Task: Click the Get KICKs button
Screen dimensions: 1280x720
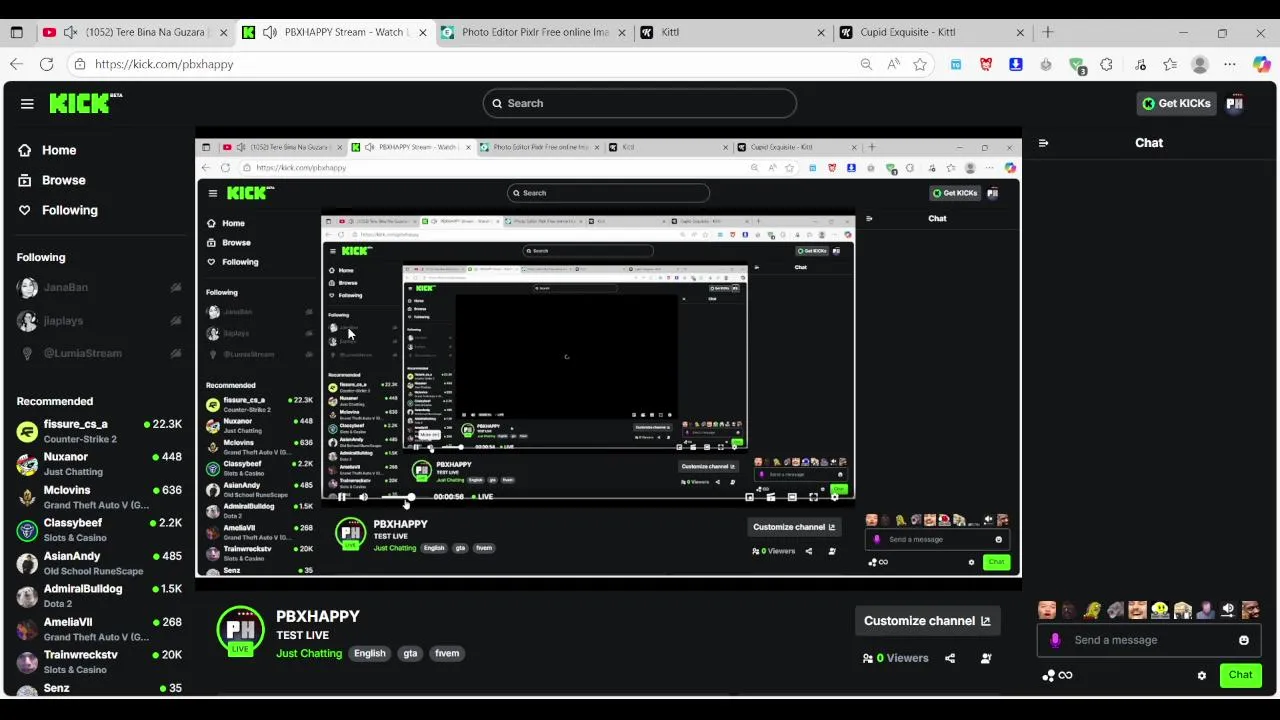Action: tap(1176, 103)
